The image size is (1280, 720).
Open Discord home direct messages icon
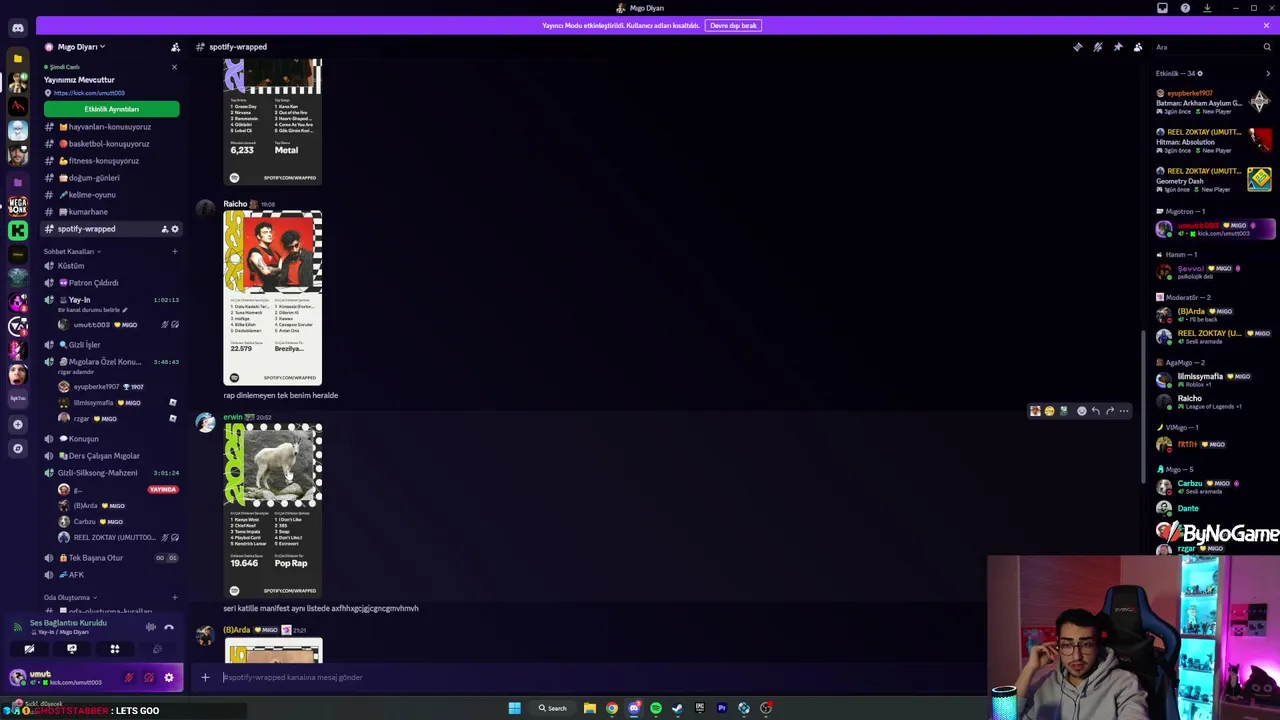[18, 28]
